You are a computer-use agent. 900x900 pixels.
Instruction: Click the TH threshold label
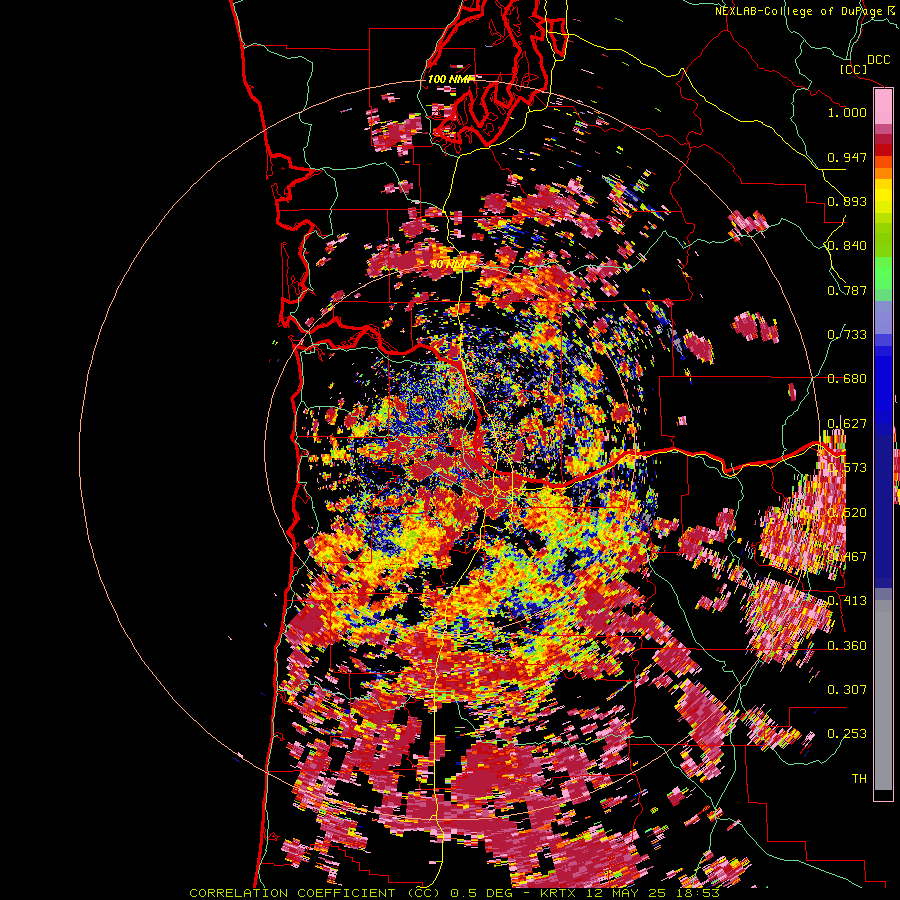[x=859, y=778]
